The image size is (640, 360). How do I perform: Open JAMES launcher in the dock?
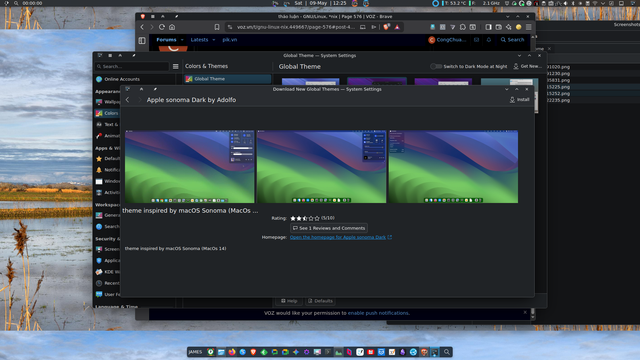(195, 352)
